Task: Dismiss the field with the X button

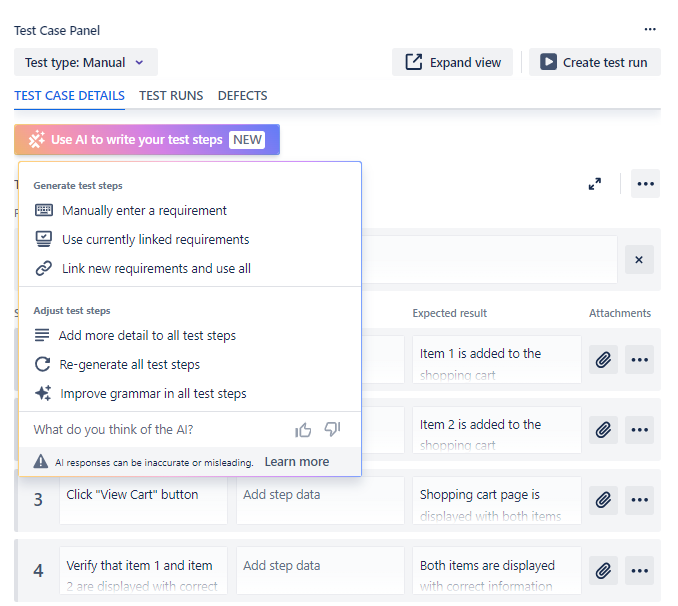Action: tap(639, 260)
